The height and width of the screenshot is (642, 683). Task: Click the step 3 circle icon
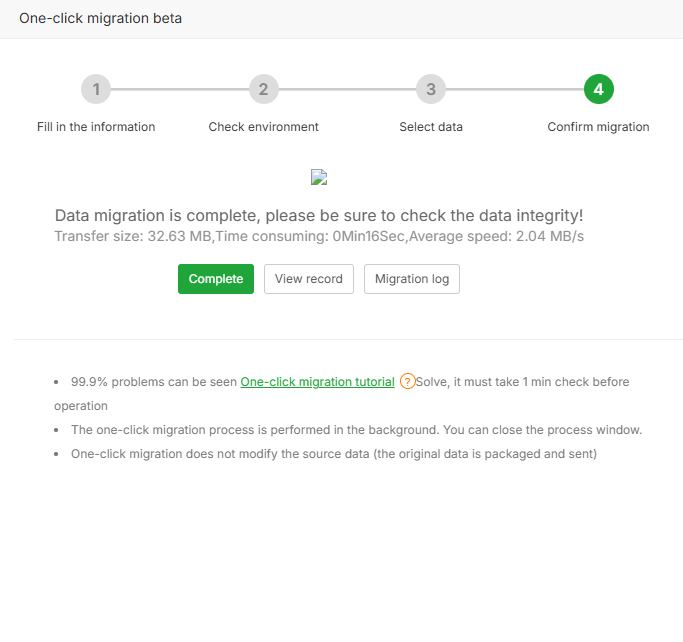(431, 89)
